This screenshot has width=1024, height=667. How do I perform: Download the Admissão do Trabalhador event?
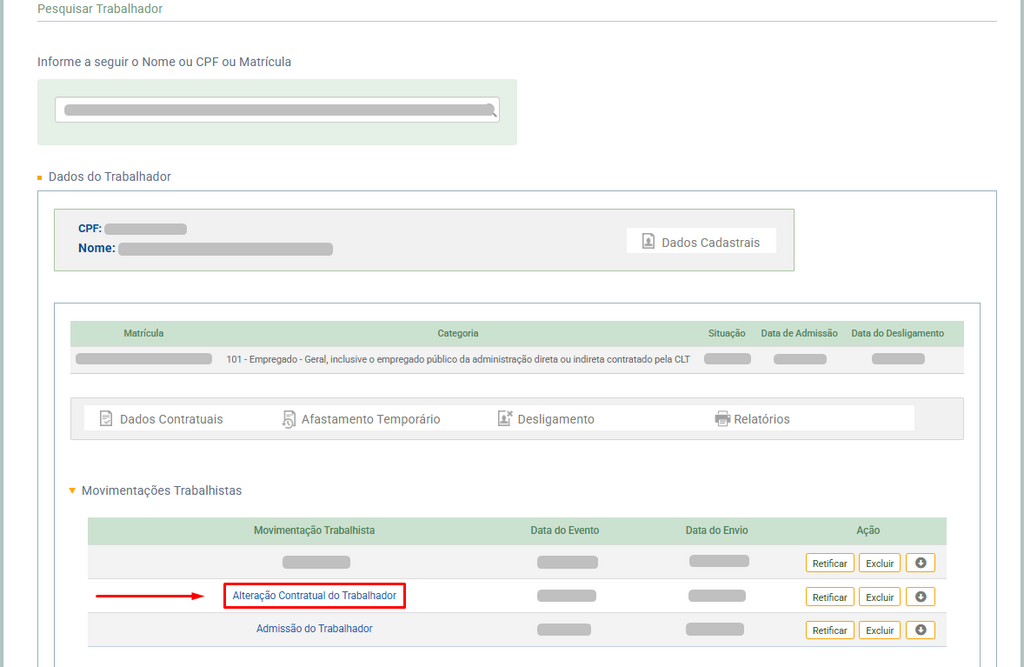click(x=921, y=630)
